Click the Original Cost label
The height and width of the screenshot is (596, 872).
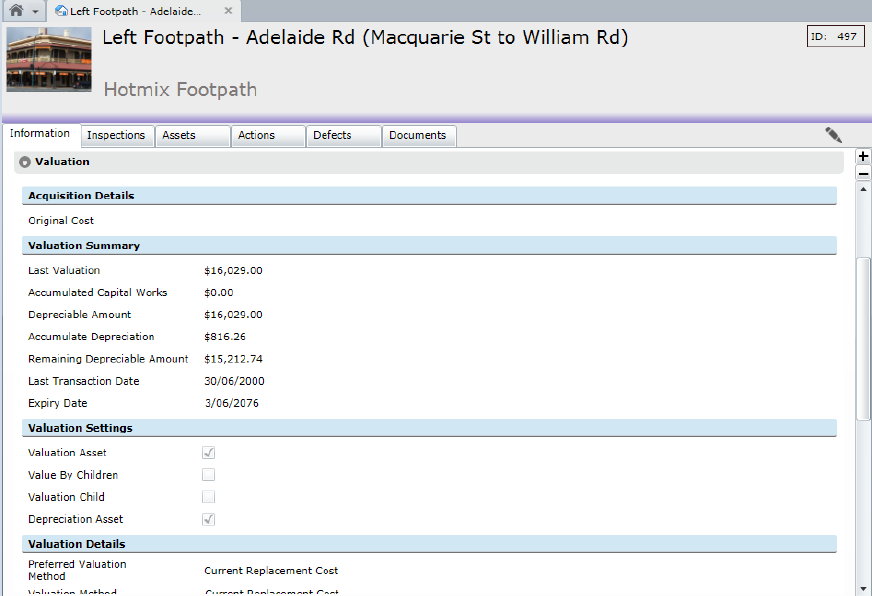61,221
